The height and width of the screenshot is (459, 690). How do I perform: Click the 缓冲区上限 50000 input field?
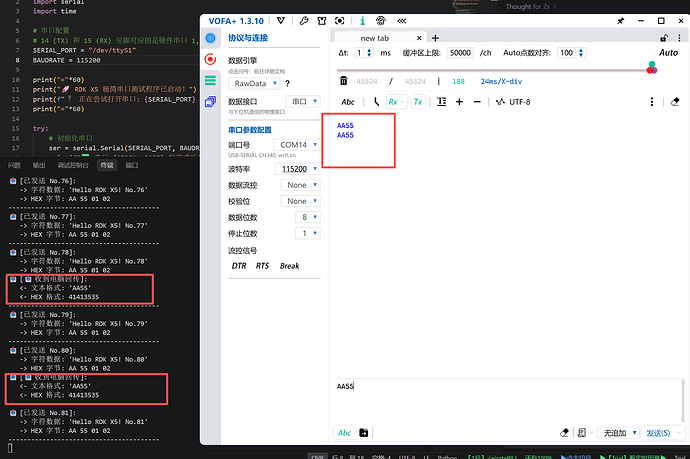click(460, 53)
